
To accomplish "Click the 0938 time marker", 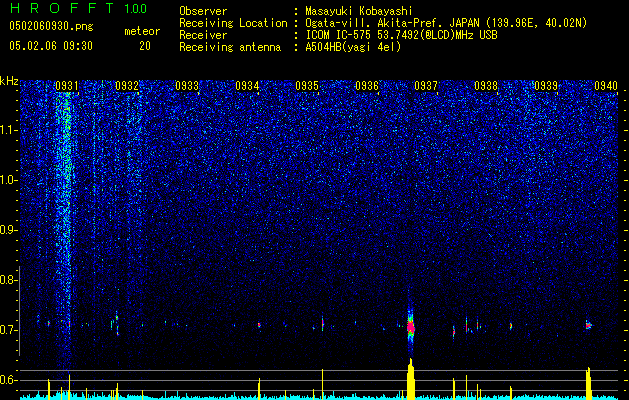I will [x=486, y=86].
